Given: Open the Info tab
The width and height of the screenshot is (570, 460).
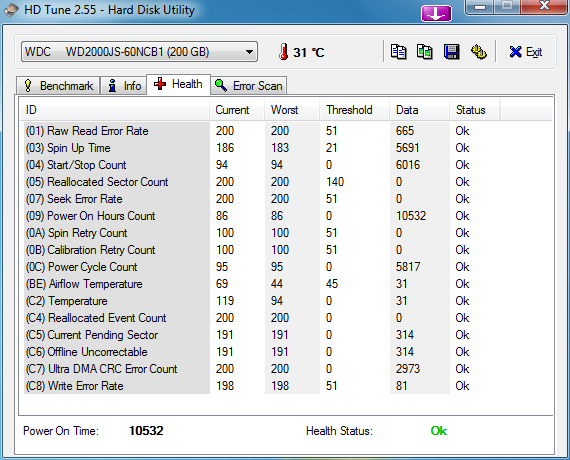Looking at the screenshot, I should click(124, 86).
